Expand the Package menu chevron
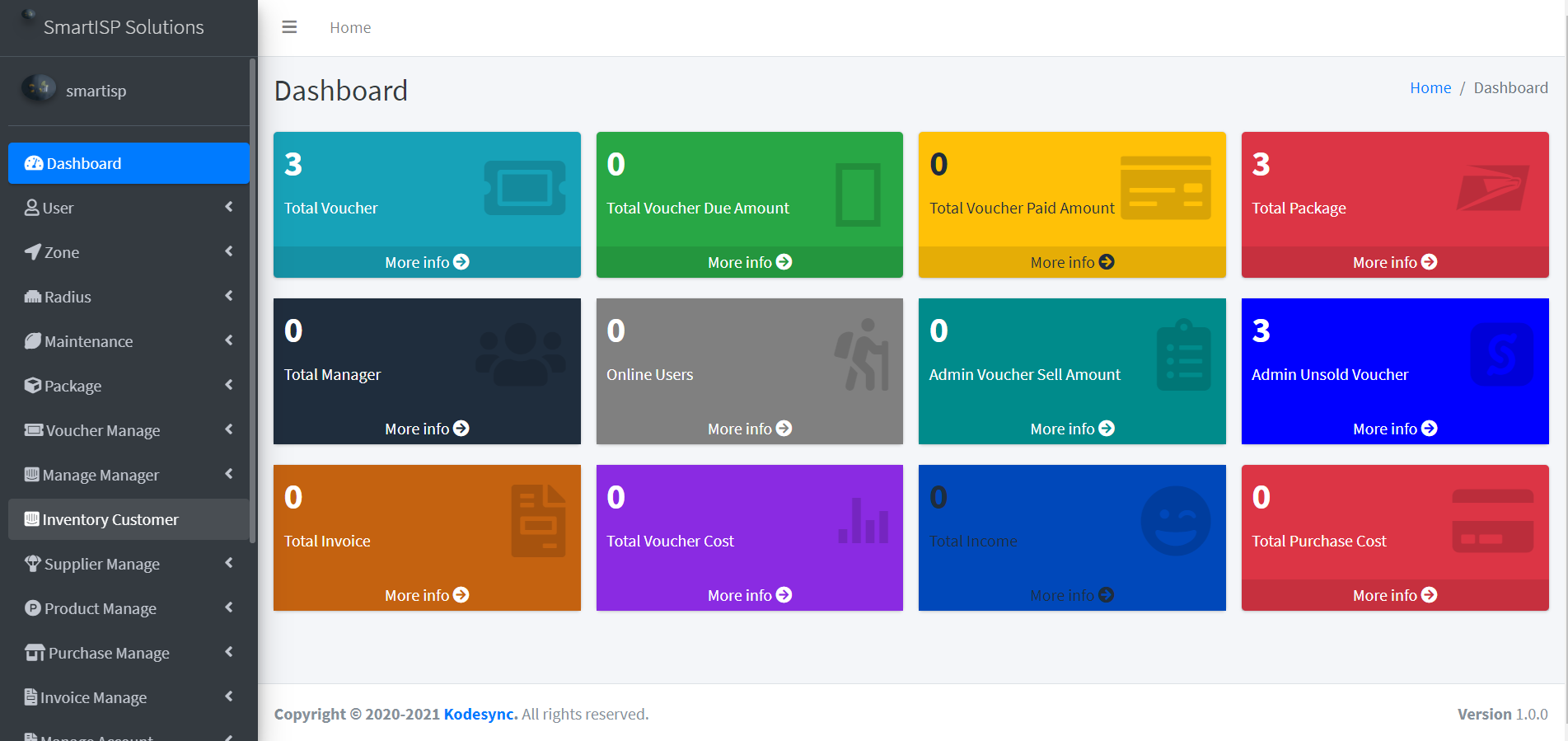Image resolution: width=1568 pixels, height=741 pixels. tap(229, 385)
